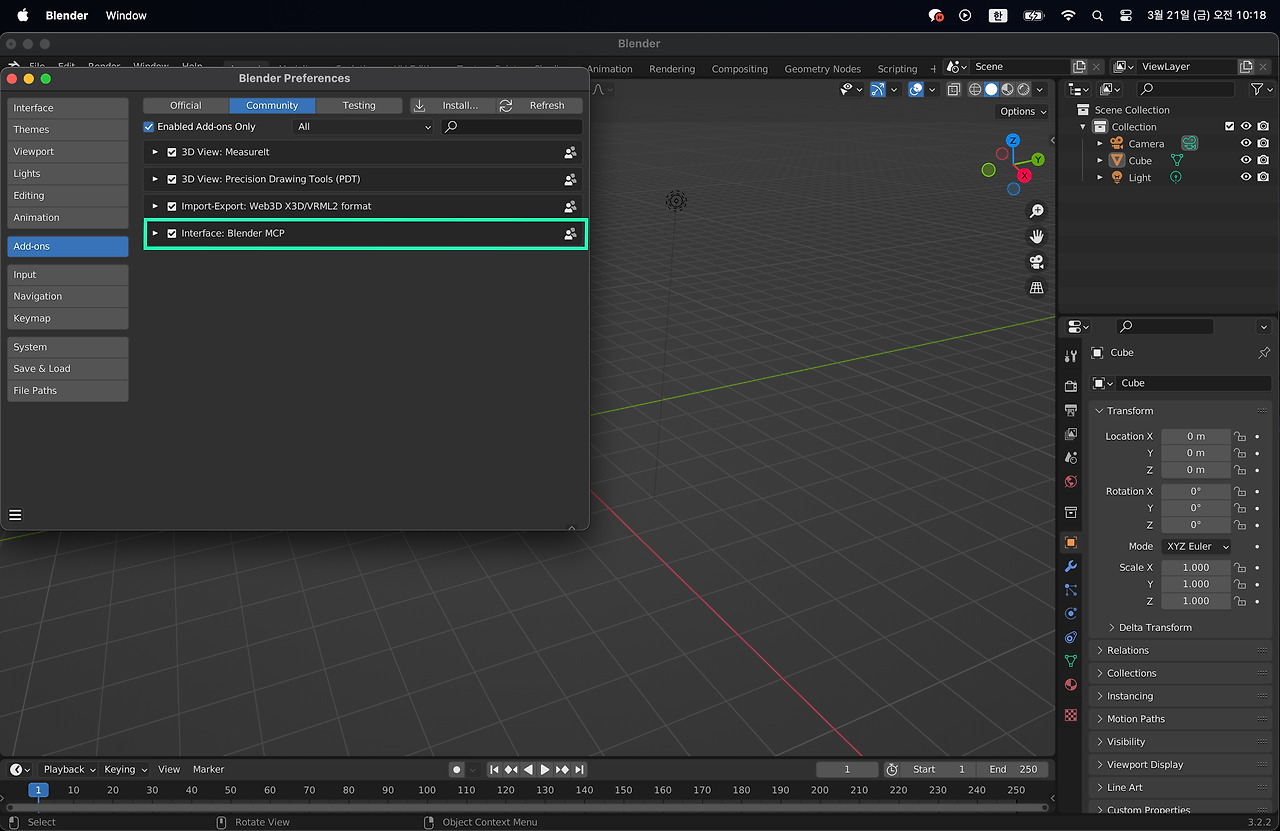The height and width of the screenshot is (831, 1280).
Task: Switch to orthographic grid view icon
Action: coord(1036,288)
